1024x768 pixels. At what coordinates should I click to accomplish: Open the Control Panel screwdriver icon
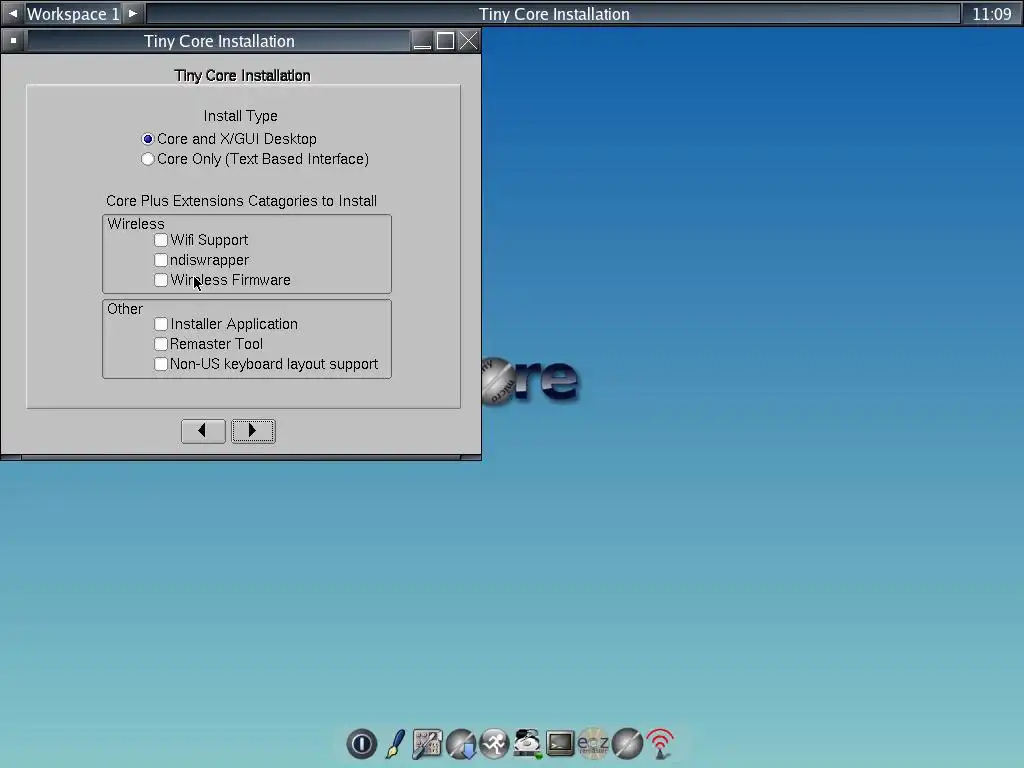(428, 744)
